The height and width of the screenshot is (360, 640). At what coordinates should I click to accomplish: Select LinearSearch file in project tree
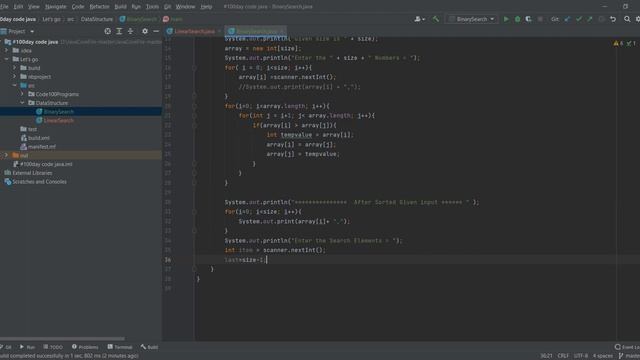click(59, 120)
